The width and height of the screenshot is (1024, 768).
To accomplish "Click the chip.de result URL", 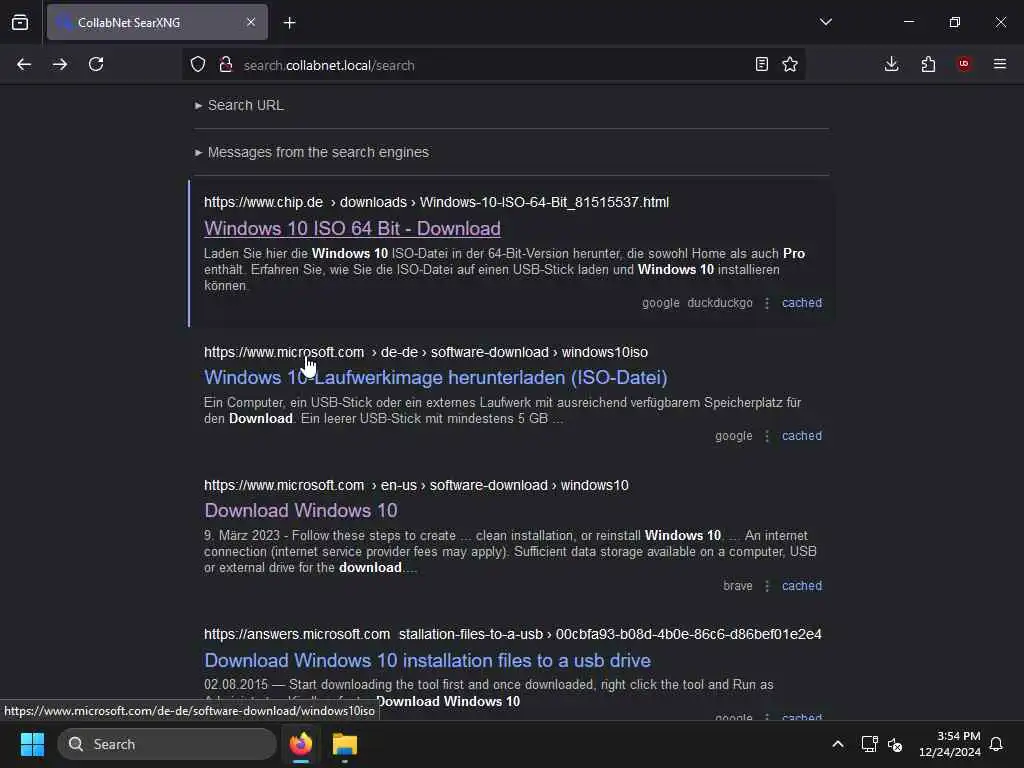I will tap(436, 202).
